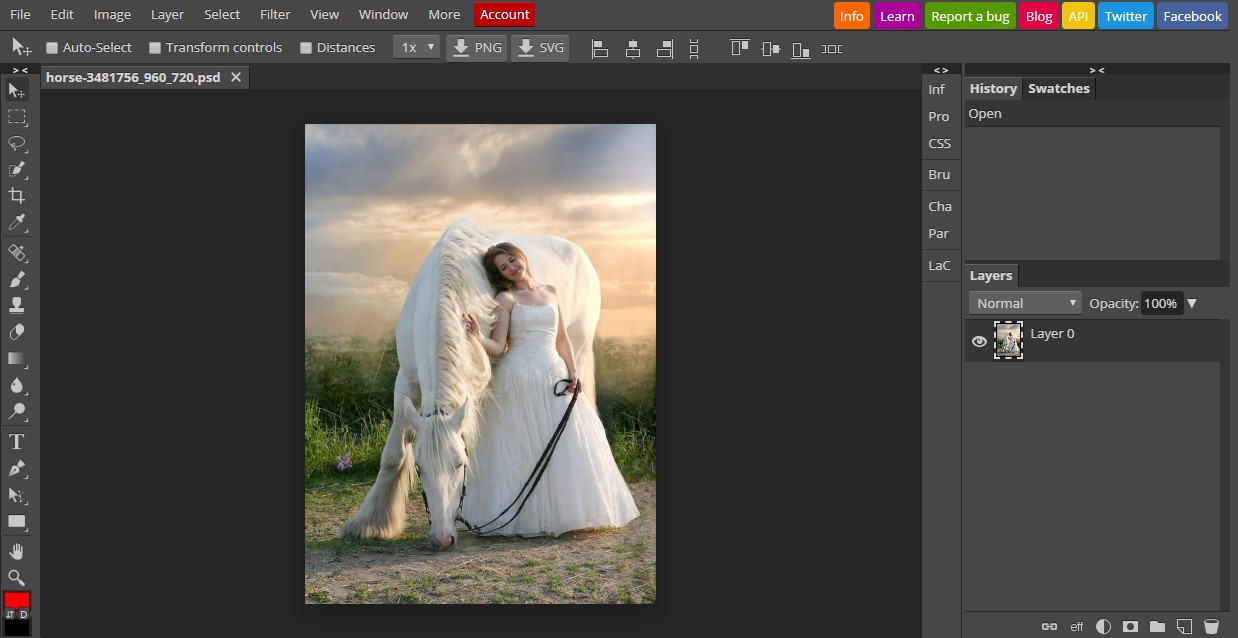Create a new folder in Layers panel
The width and height of the screenshot is (1238, 638).
1158,627
